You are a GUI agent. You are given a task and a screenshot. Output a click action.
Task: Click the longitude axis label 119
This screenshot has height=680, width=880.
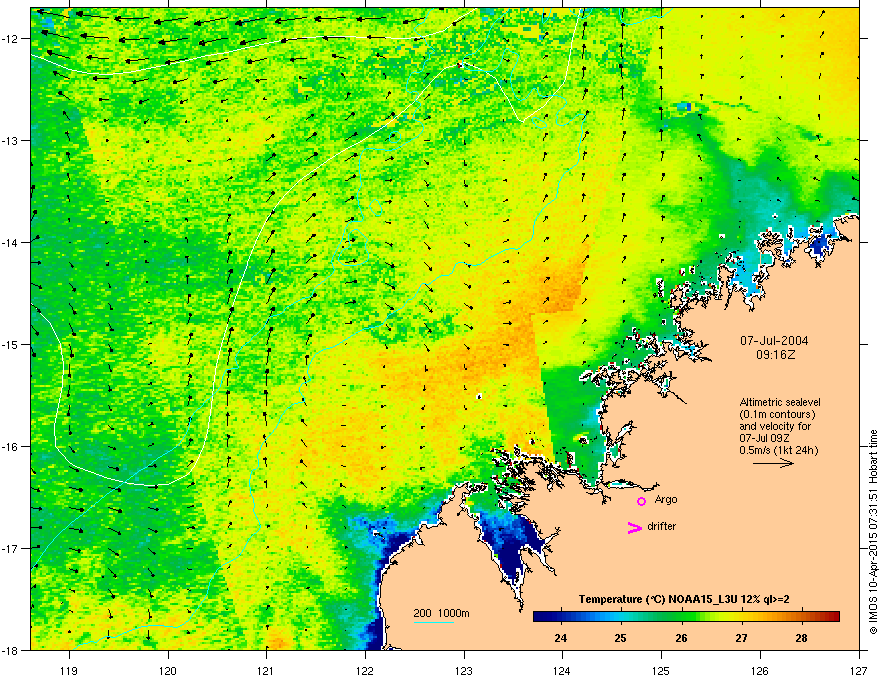tap(69, 670)
